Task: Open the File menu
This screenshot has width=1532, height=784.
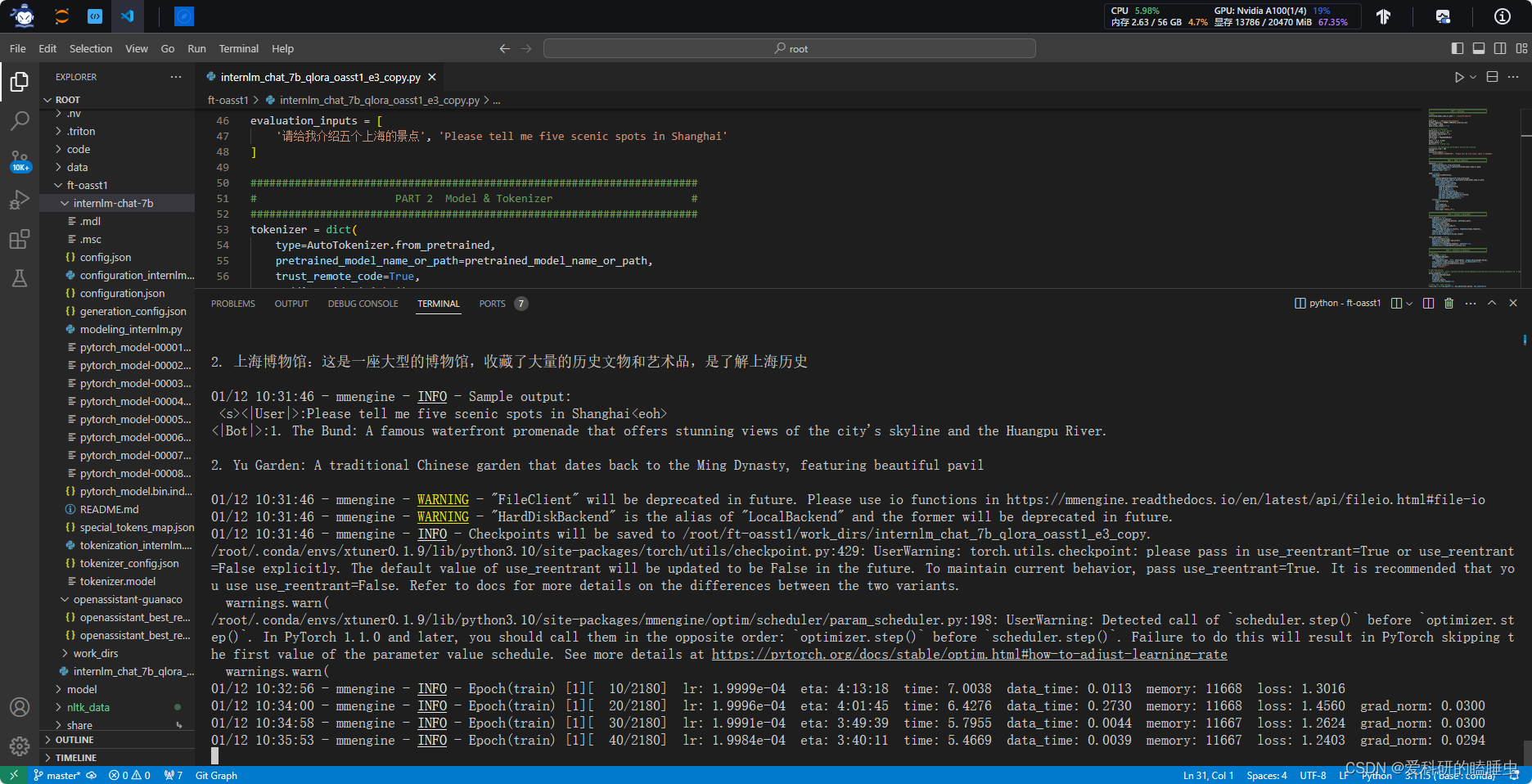Action: (x=18, y=49)
